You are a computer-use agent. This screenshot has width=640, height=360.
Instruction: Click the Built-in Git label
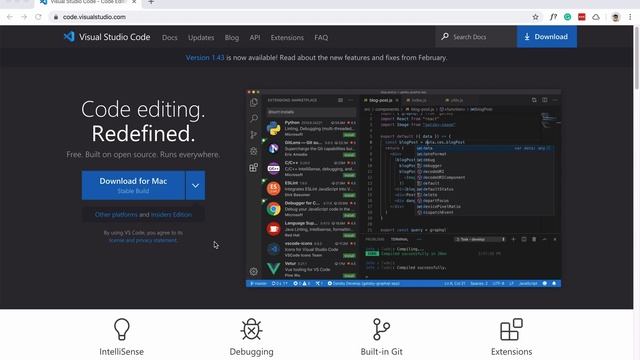[x=381, y=351]
